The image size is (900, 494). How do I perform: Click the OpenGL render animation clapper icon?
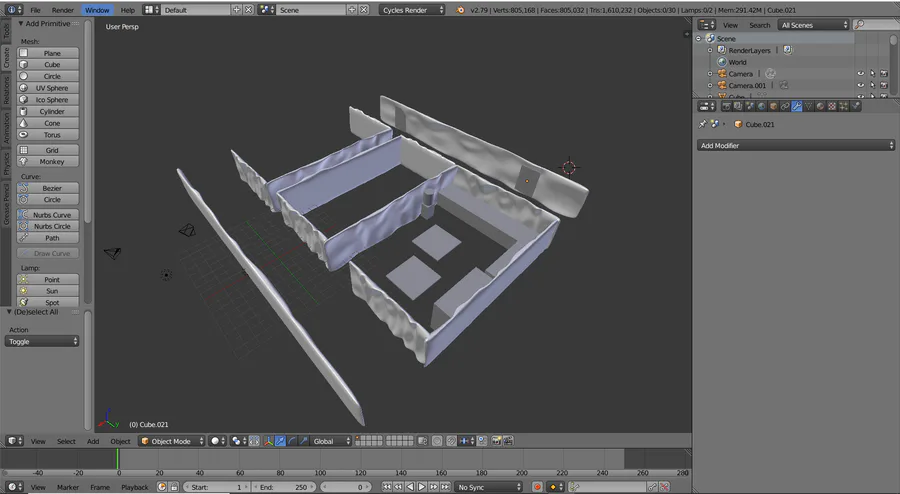(x=509, y=441)
